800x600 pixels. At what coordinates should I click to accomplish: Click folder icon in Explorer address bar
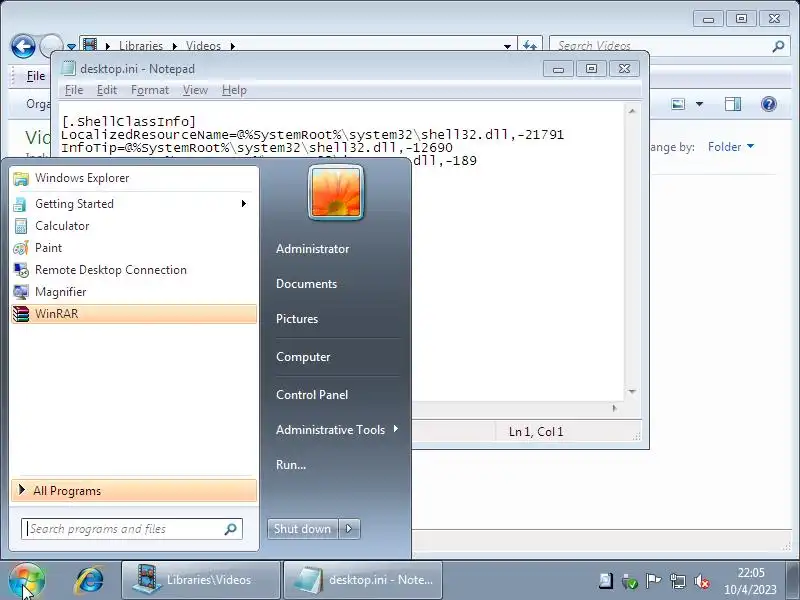point(90,45)
